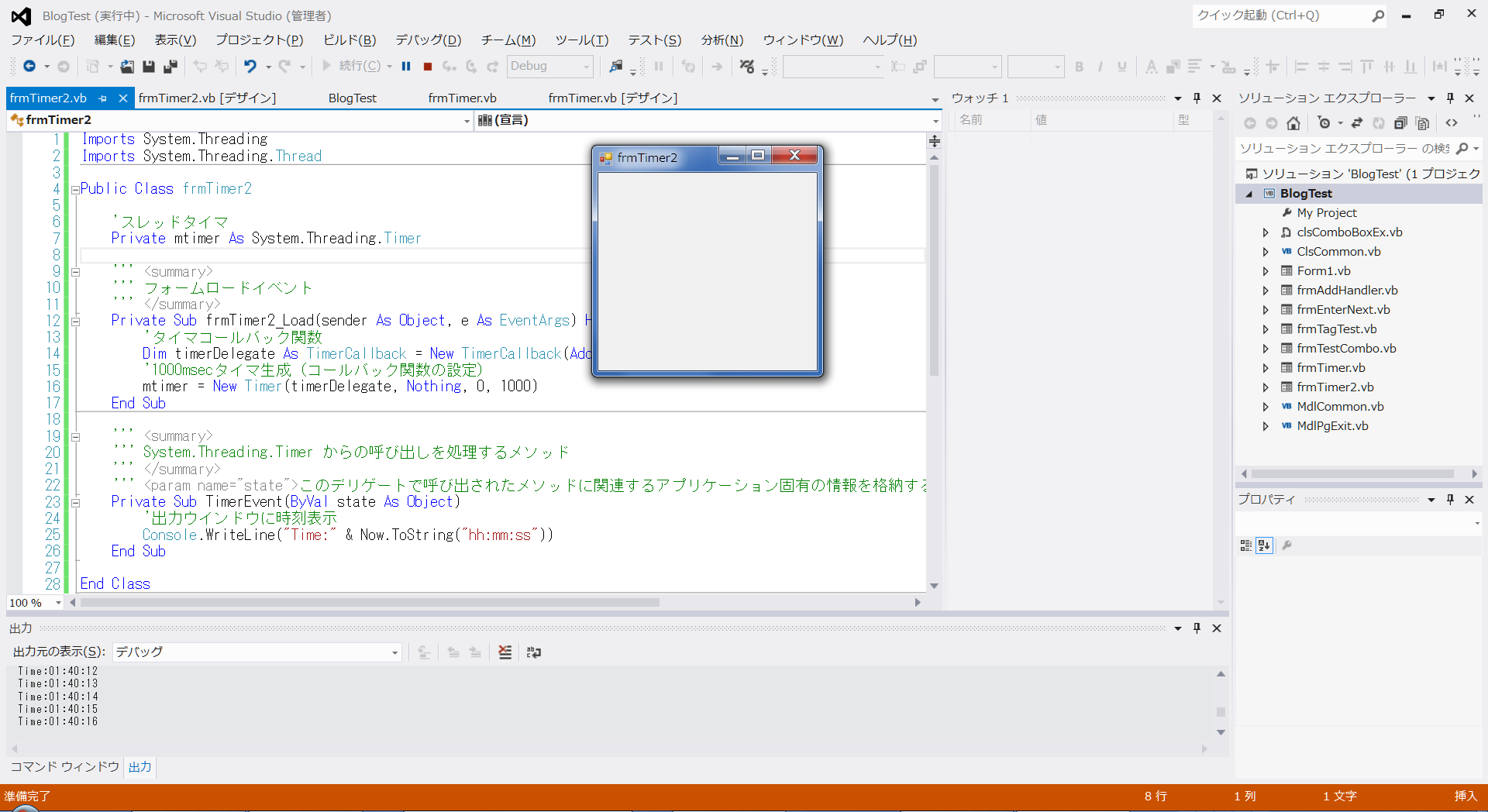Image resolution: width=1488 pixels, height=812 pixels.
Task: Pause debugging with the Break All button
Action: pyautogui.click(x=406, y=67)
